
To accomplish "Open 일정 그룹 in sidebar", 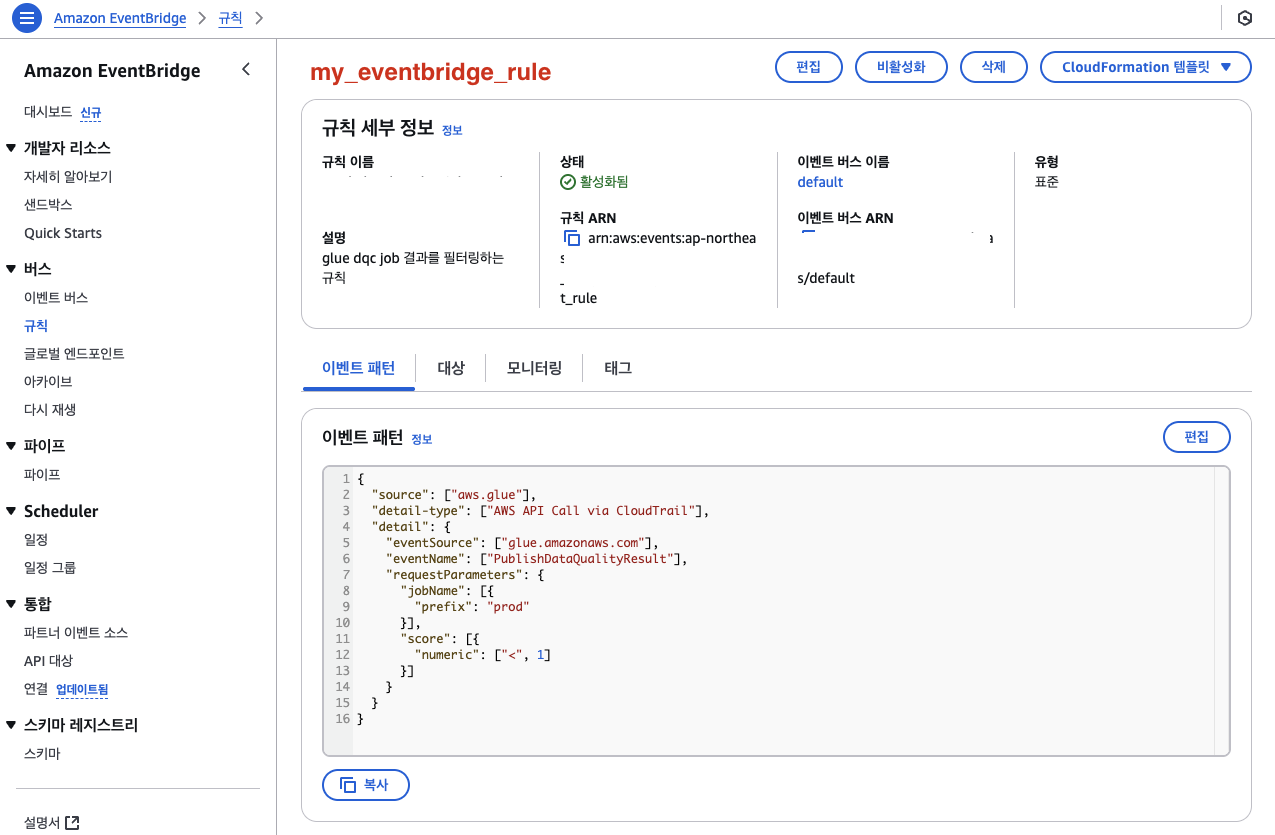I will [x=50, y=568].
